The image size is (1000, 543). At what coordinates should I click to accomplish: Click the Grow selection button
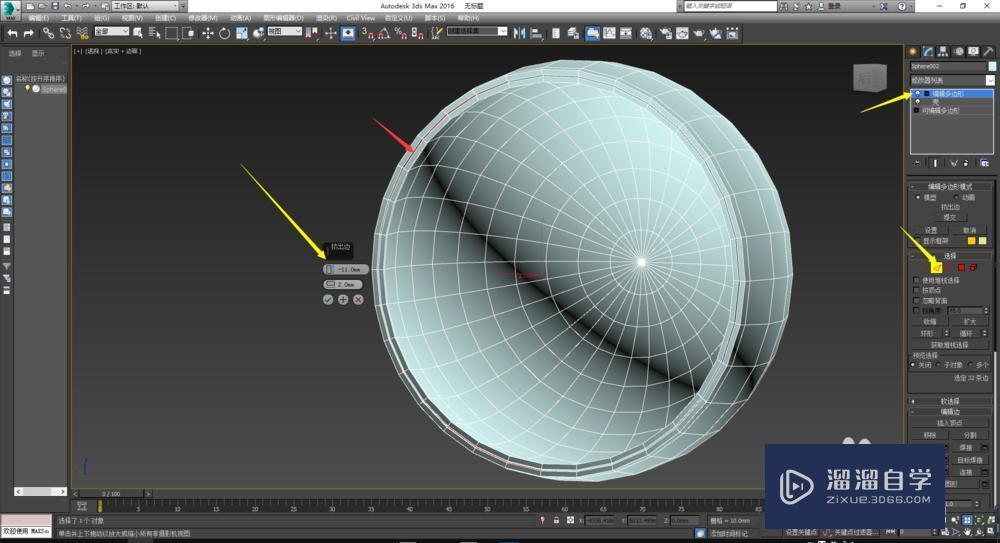pos(970,322)
